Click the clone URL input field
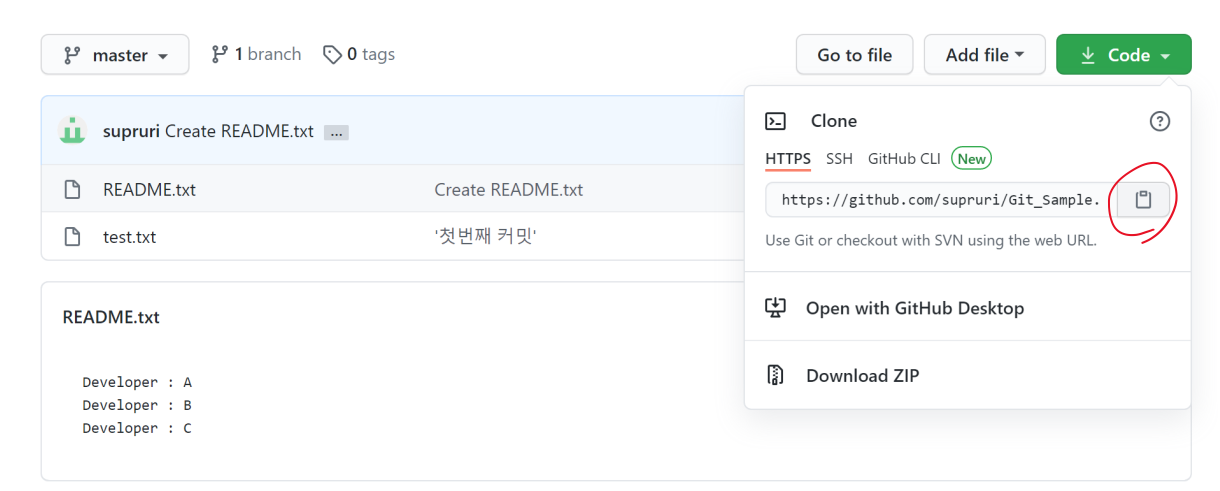Image resolution: width=1220 pixels, height=491 pixels. point(941,200)
